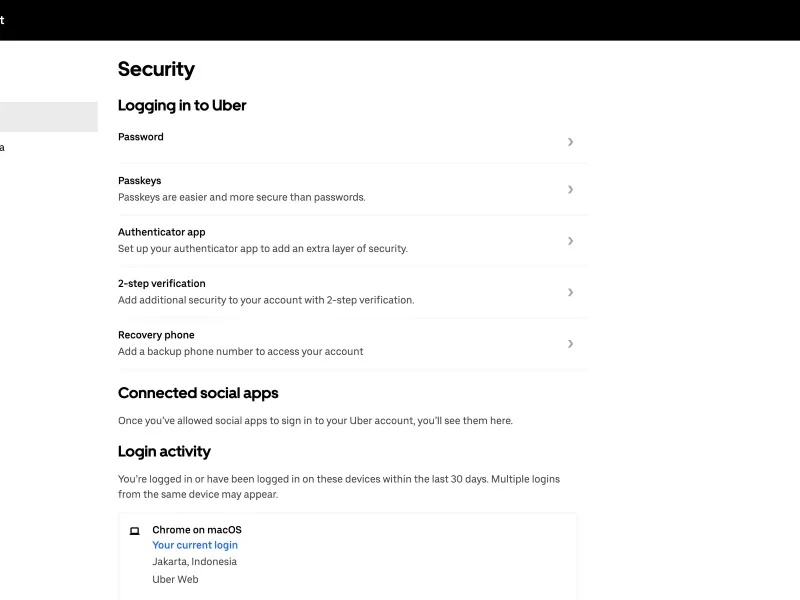The width and height of the screenshot is (800, 600).
Task: Click the sidebar item below the highlighted one
Action: click(3, 147)
